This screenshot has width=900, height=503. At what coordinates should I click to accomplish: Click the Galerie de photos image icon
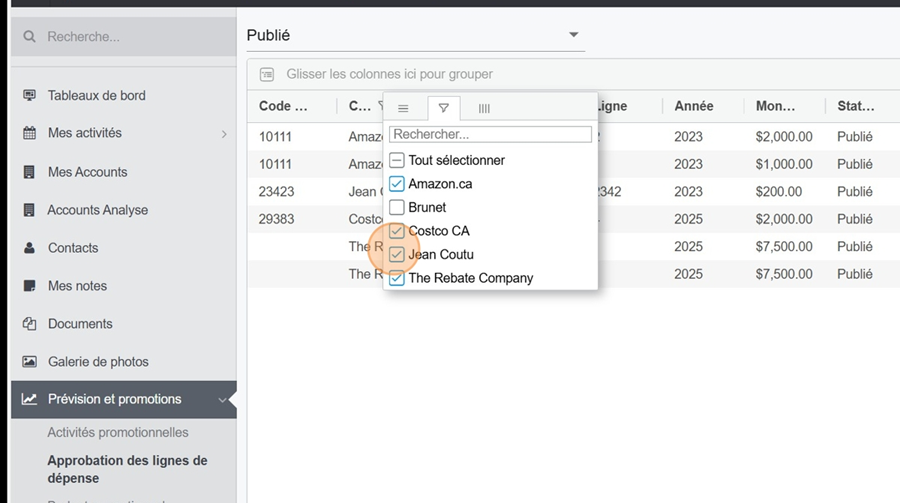29,362
